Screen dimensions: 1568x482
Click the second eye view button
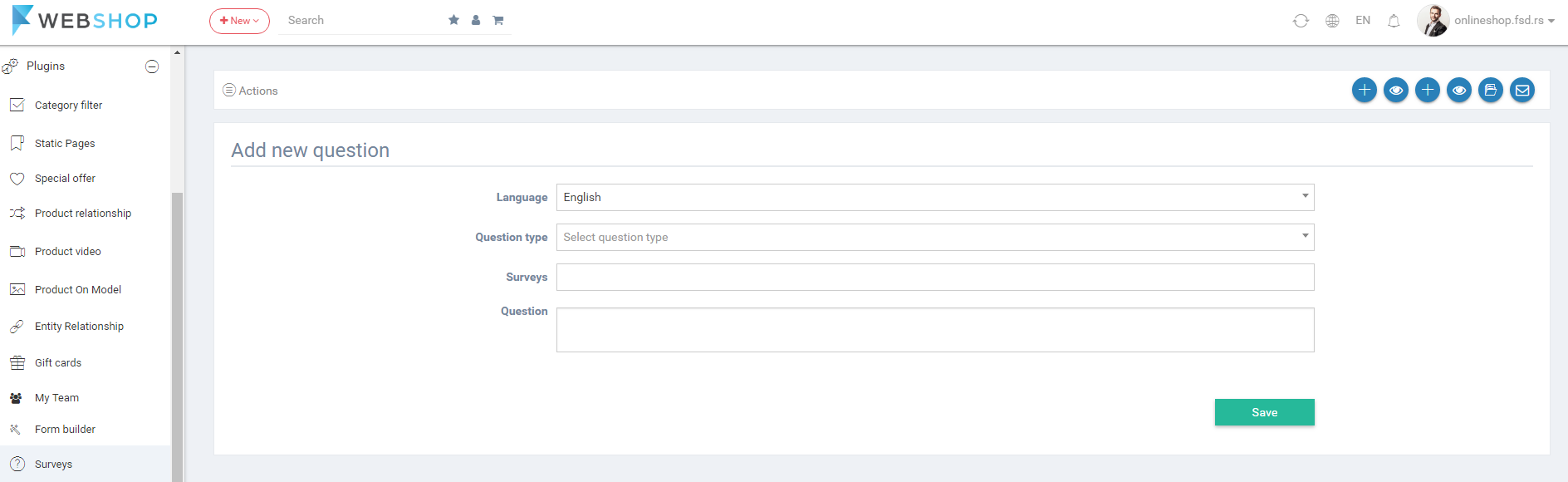point(1459,90)
